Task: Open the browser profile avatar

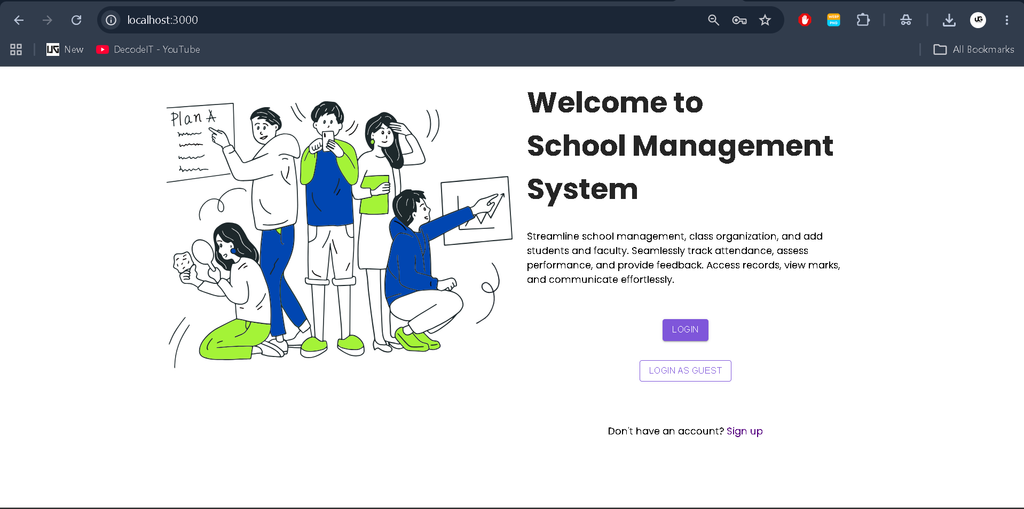Action: (978, 20)
